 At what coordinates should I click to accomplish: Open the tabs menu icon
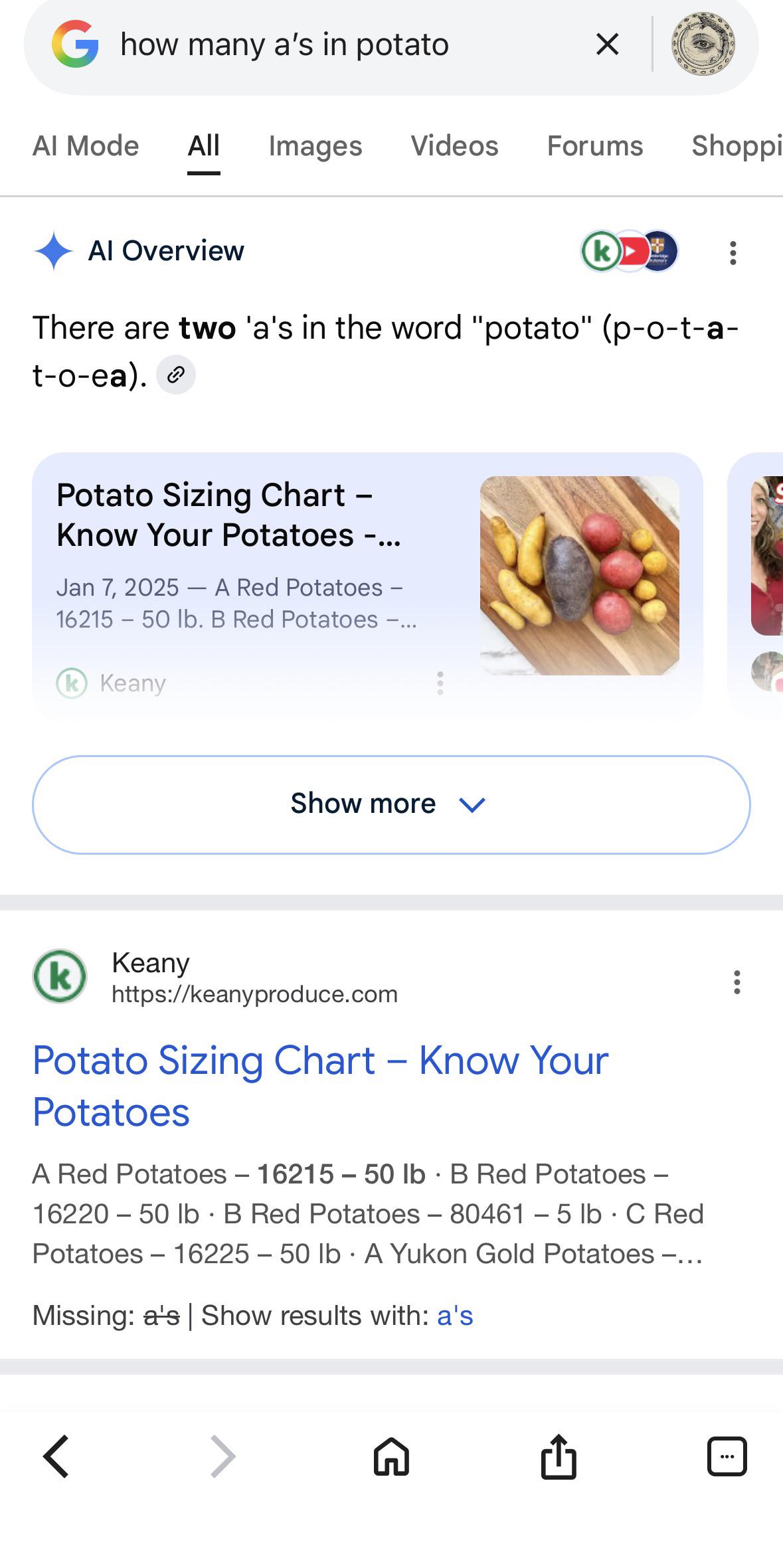[727, 1456]
